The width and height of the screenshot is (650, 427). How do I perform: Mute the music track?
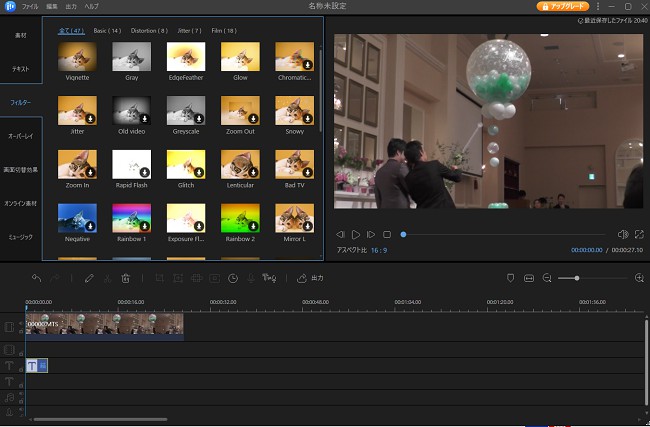[x=21, y=394]
